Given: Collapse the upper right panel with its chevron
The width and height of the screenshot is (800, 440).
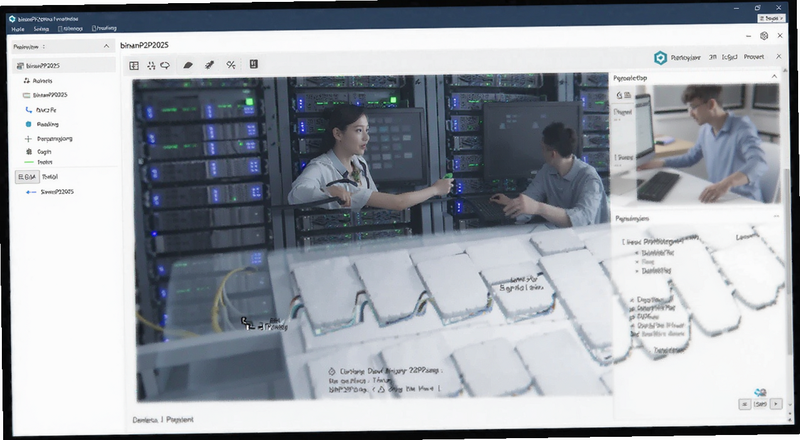Looking at the screenshot, I should click(x=774, y=76).
